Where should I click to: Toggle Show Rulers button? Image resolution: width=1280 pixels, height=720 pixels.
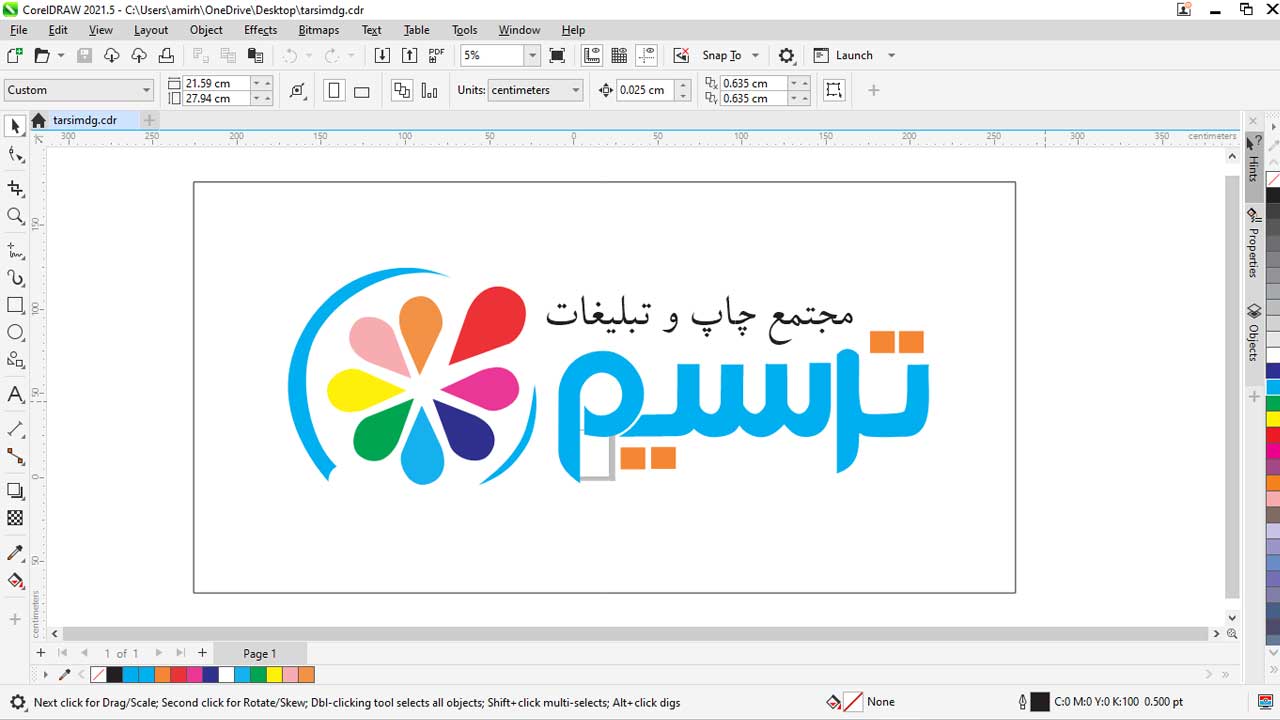591,56
